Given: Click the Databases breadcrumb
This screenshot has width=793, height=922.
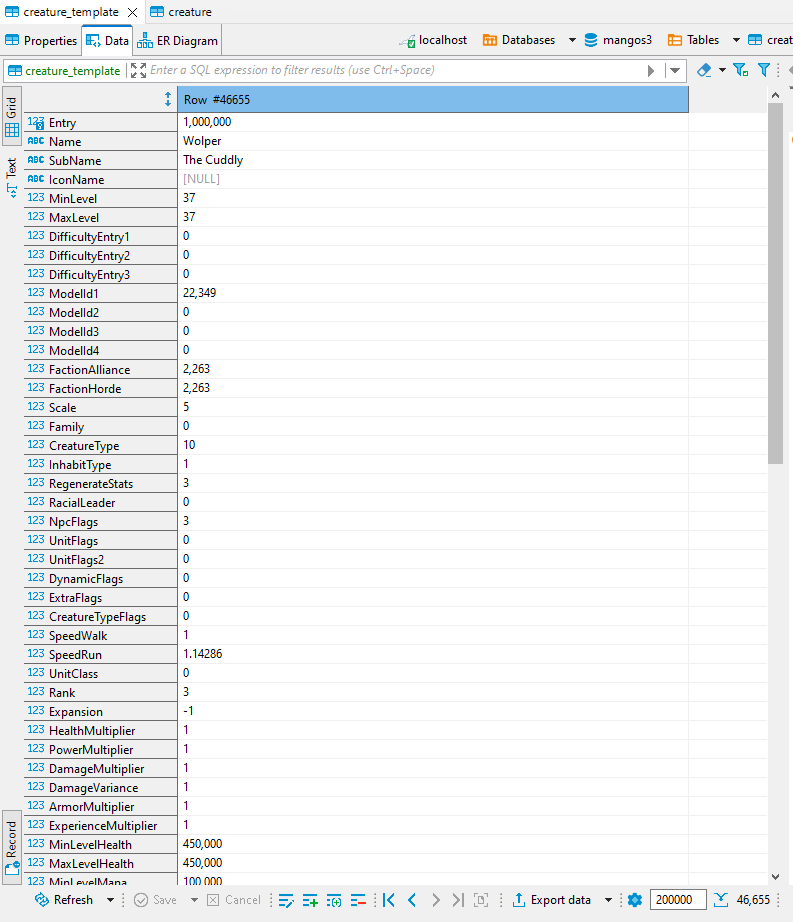Looking at the screenshot, I should (x=520, y=40).
